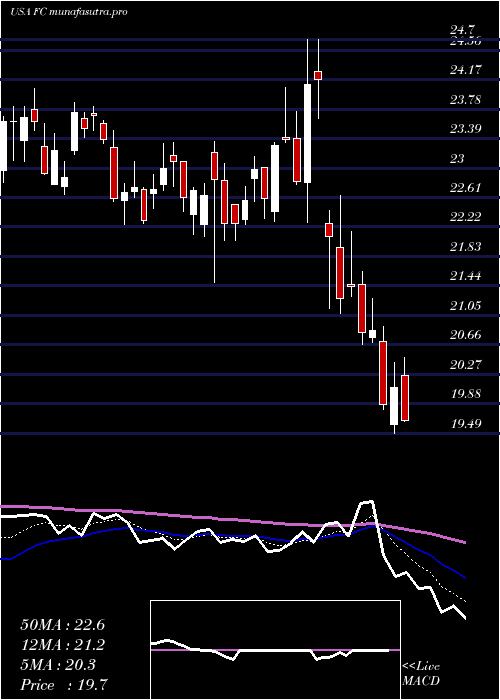The width and height of the screenshot is (500, 700).
Task: Click the blue 12MA line end
Action: (464, 577)
